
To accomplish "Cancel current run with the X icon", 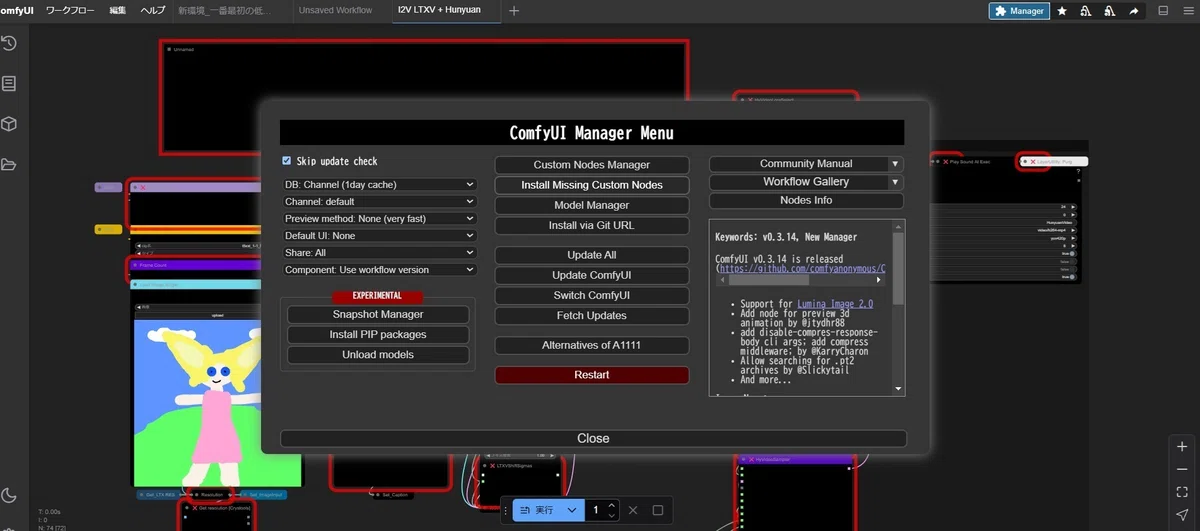I will pos(632,510).
